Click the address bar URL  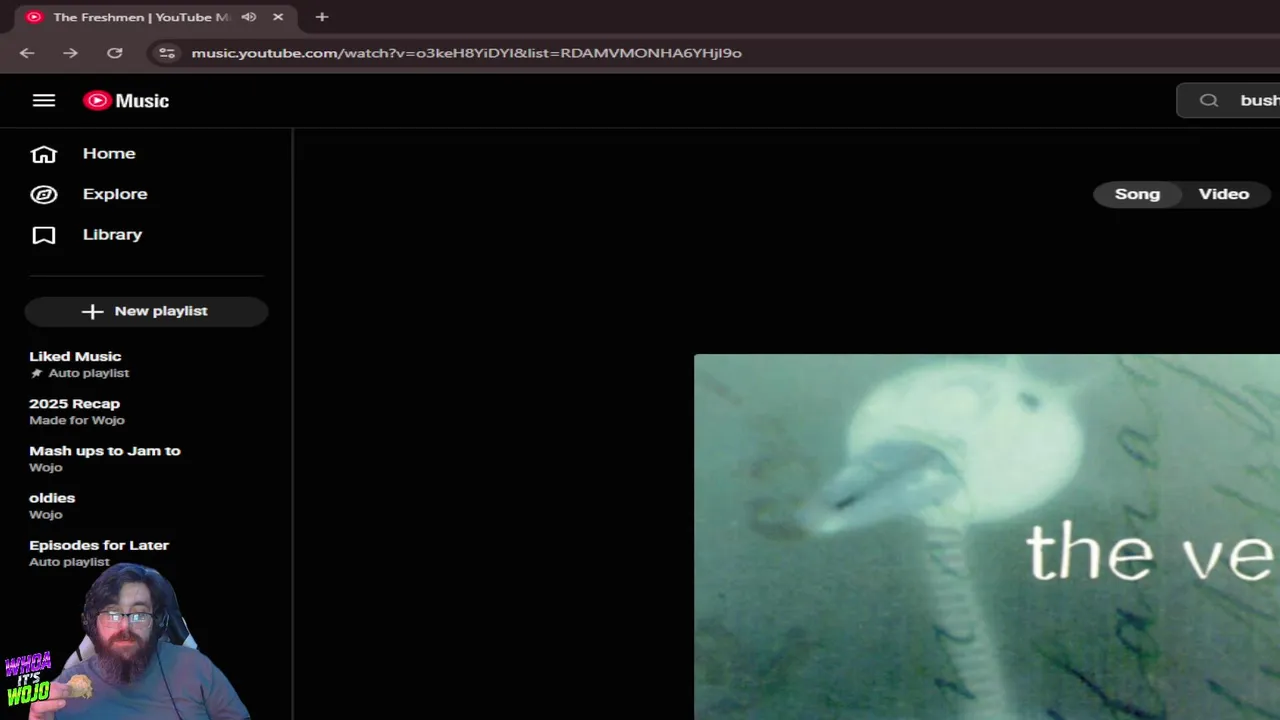tap(466, 53)
